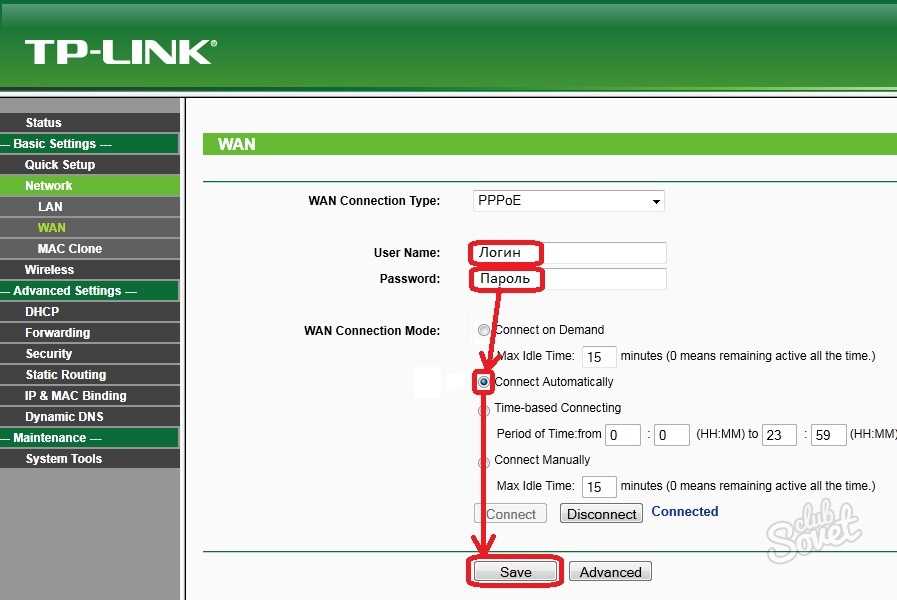Click the greyed Connect button
The width and height of the screenshot is (897, 600).
[510, 514]
